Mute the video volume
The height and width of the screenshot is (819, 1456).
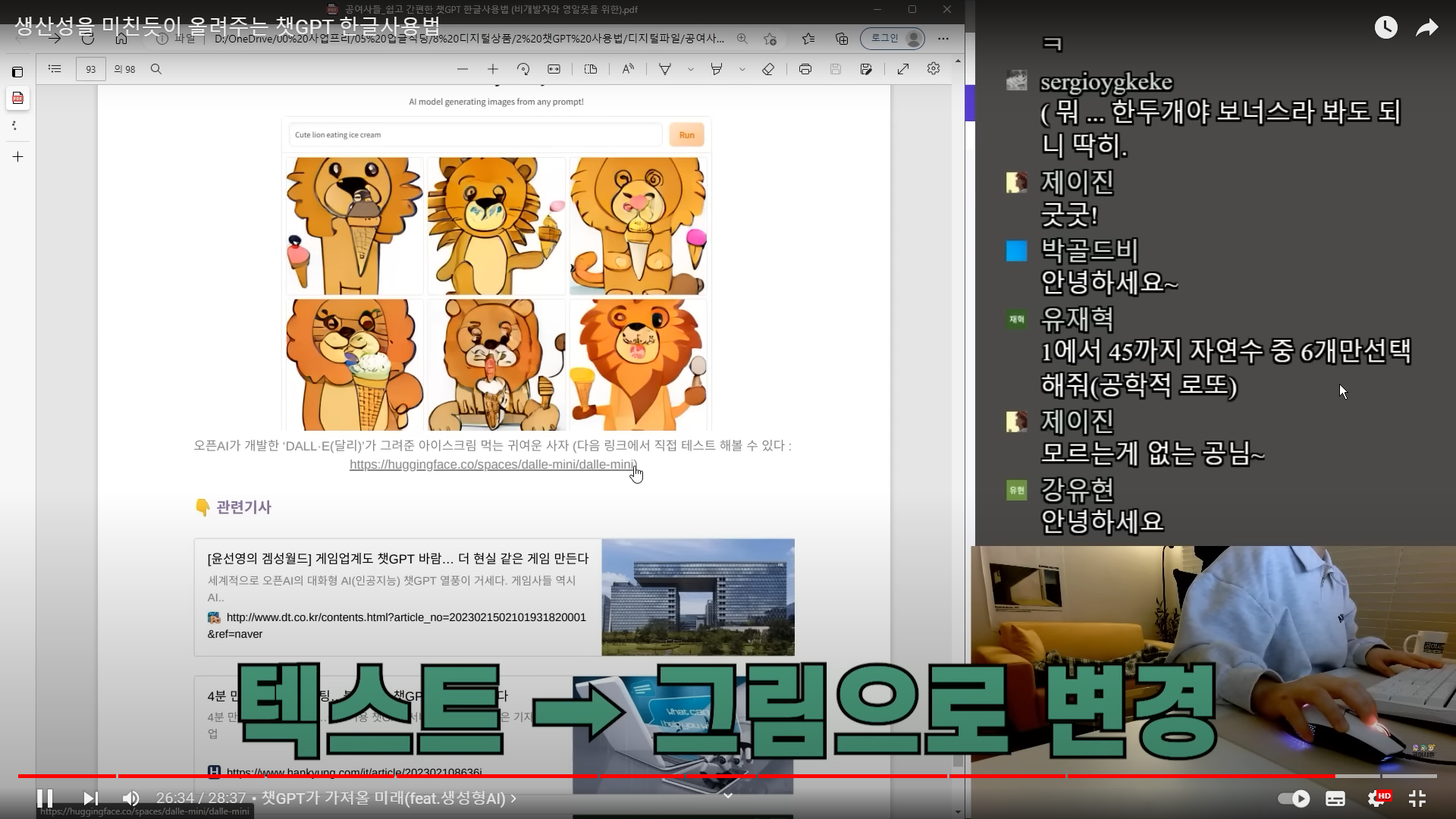click(130, 799)
